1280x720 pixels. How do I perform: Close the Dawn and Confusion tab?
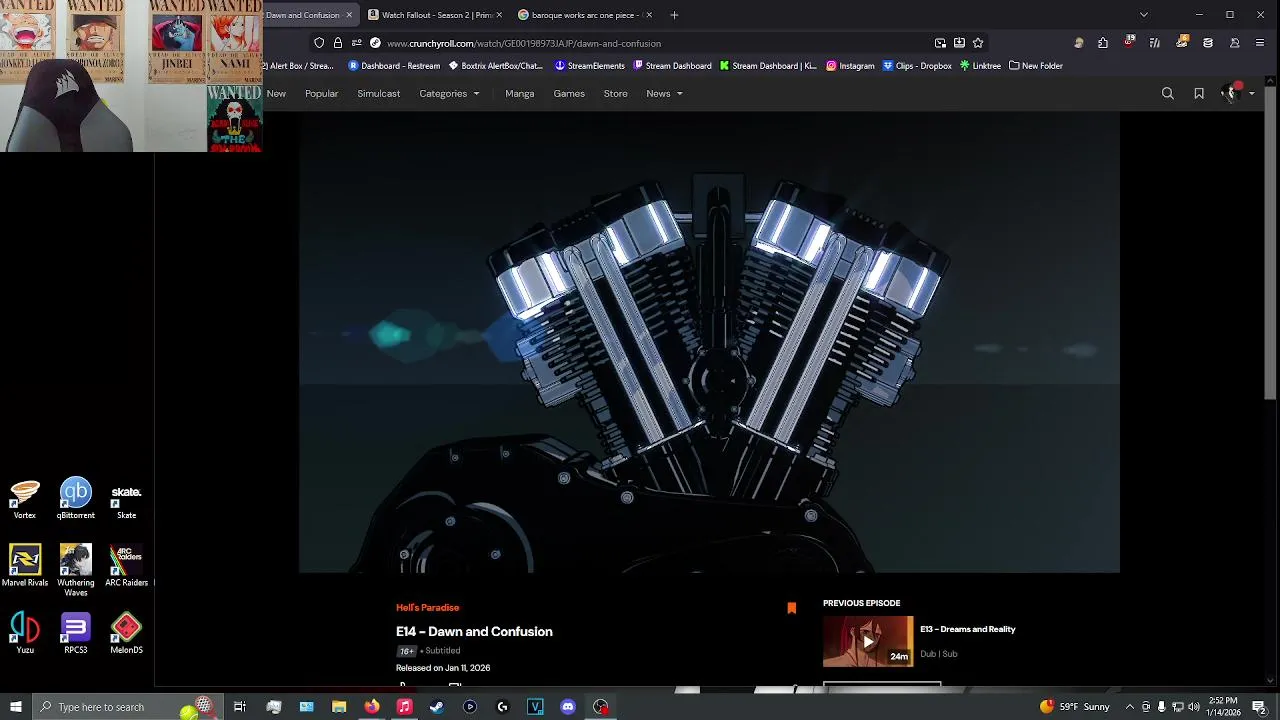tap(349, 15)
